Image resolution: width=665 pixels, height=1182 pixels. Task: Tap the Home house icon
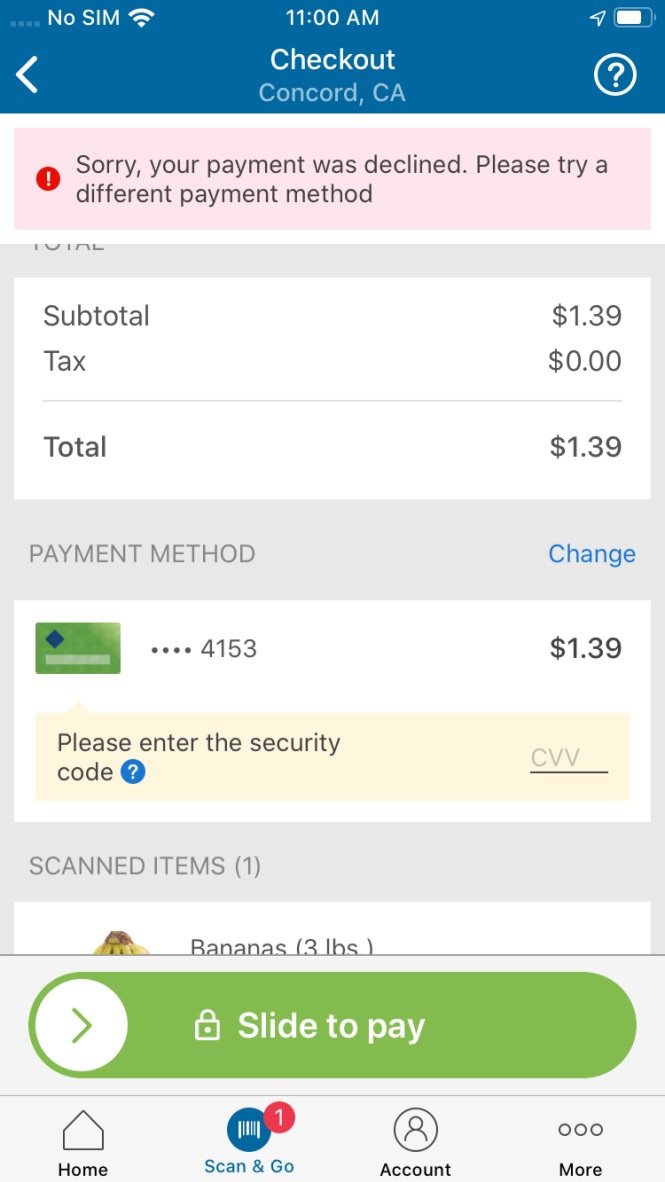(83, 1131)
